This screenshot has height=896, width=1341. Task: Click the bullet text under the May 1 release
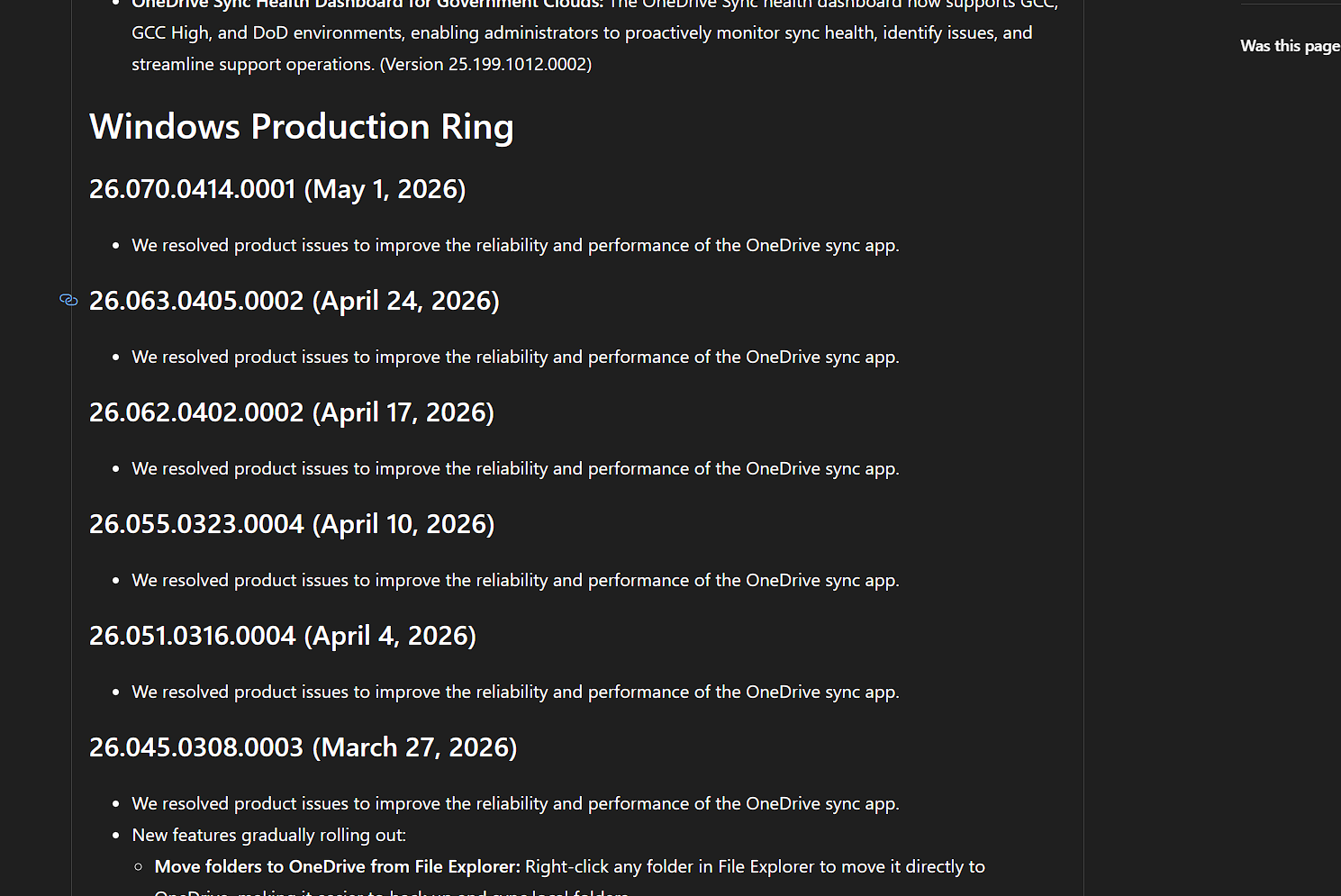tap(515, 246)
